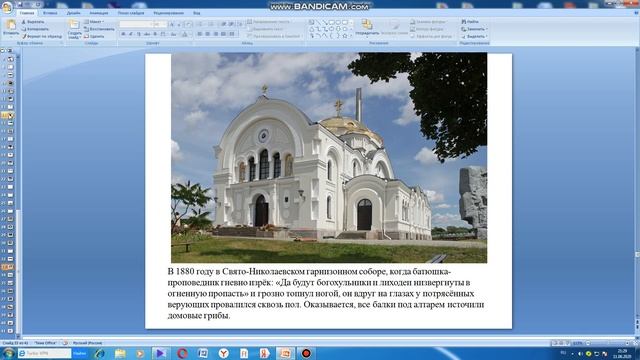Switch to the Анимация tab
Viewport: 640px width, 360px height.
click(99, 13)
